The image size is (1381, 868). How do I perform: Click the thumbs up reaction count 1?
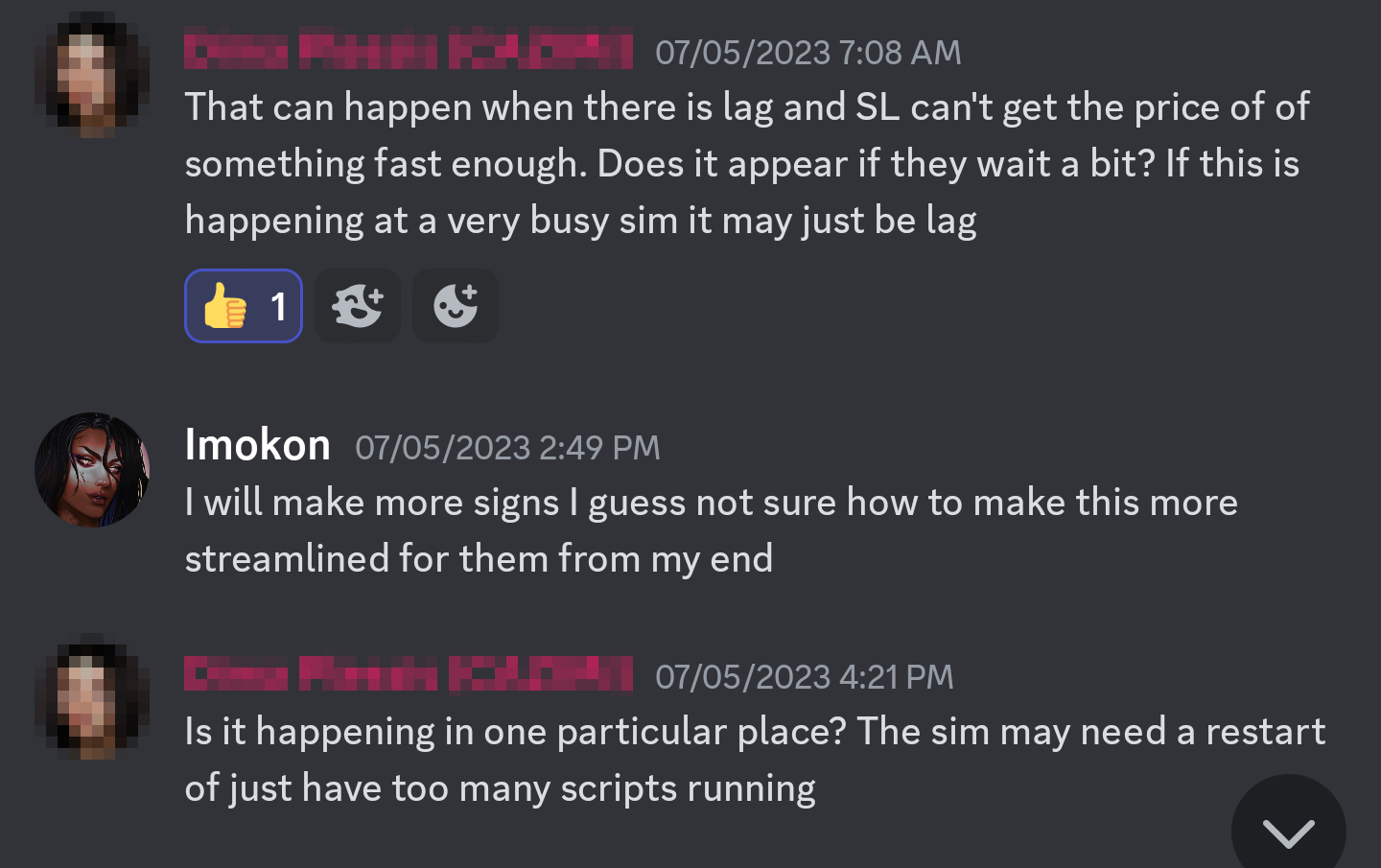coord(278,308)
